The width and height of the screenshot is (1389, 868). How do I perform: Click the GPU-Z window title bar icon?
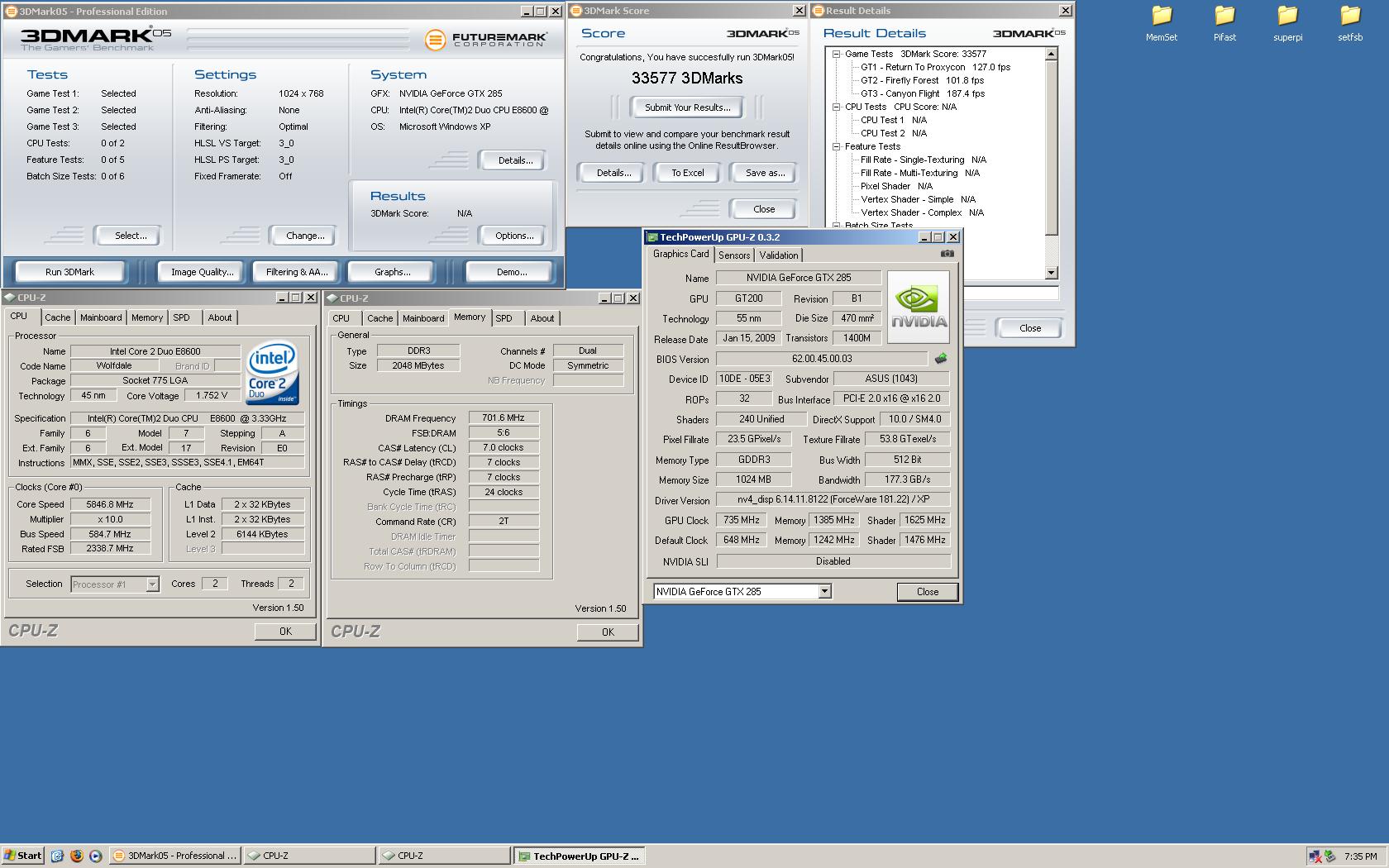pos(652,237)
